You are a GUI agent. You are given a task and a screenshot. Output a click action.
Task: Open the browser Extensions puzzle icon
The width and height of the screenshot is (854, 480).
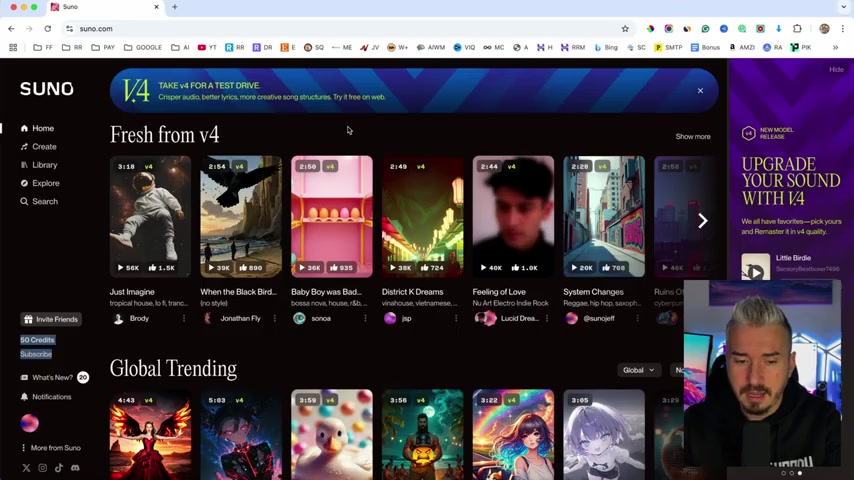797,29
